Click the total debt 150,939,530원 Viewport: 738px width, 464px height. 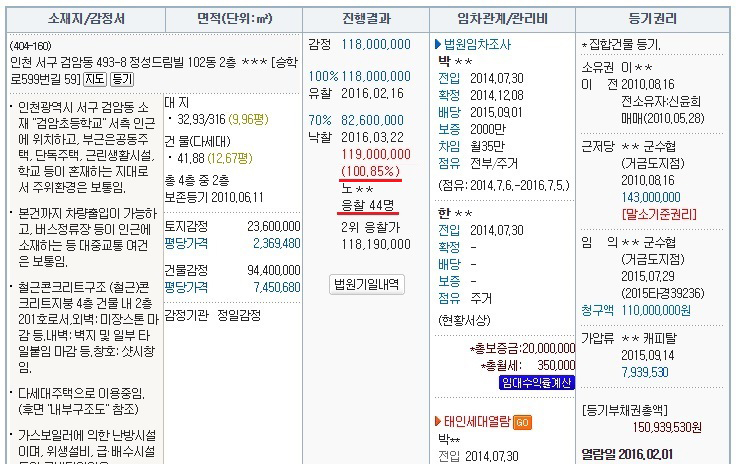coord(667,427)
